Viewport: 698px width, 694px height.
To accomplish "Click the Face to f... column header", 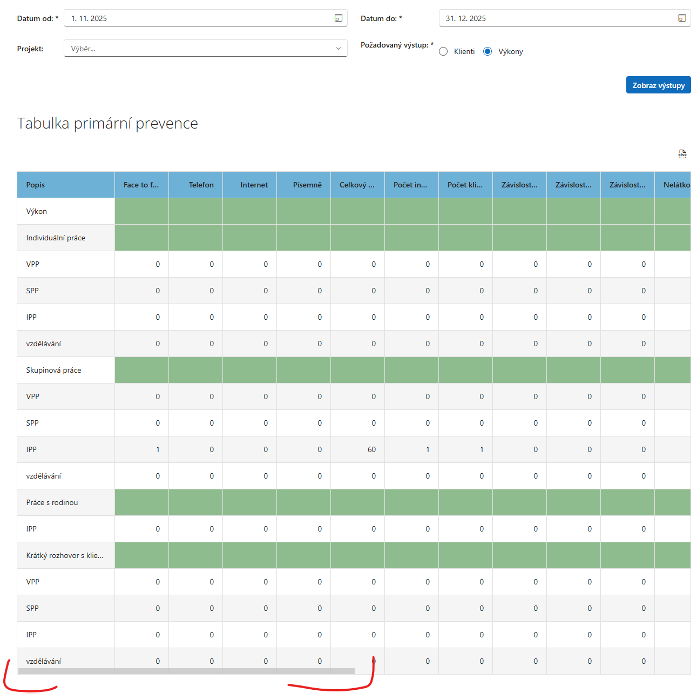I will pyautogui.click(x=141, y=185).
